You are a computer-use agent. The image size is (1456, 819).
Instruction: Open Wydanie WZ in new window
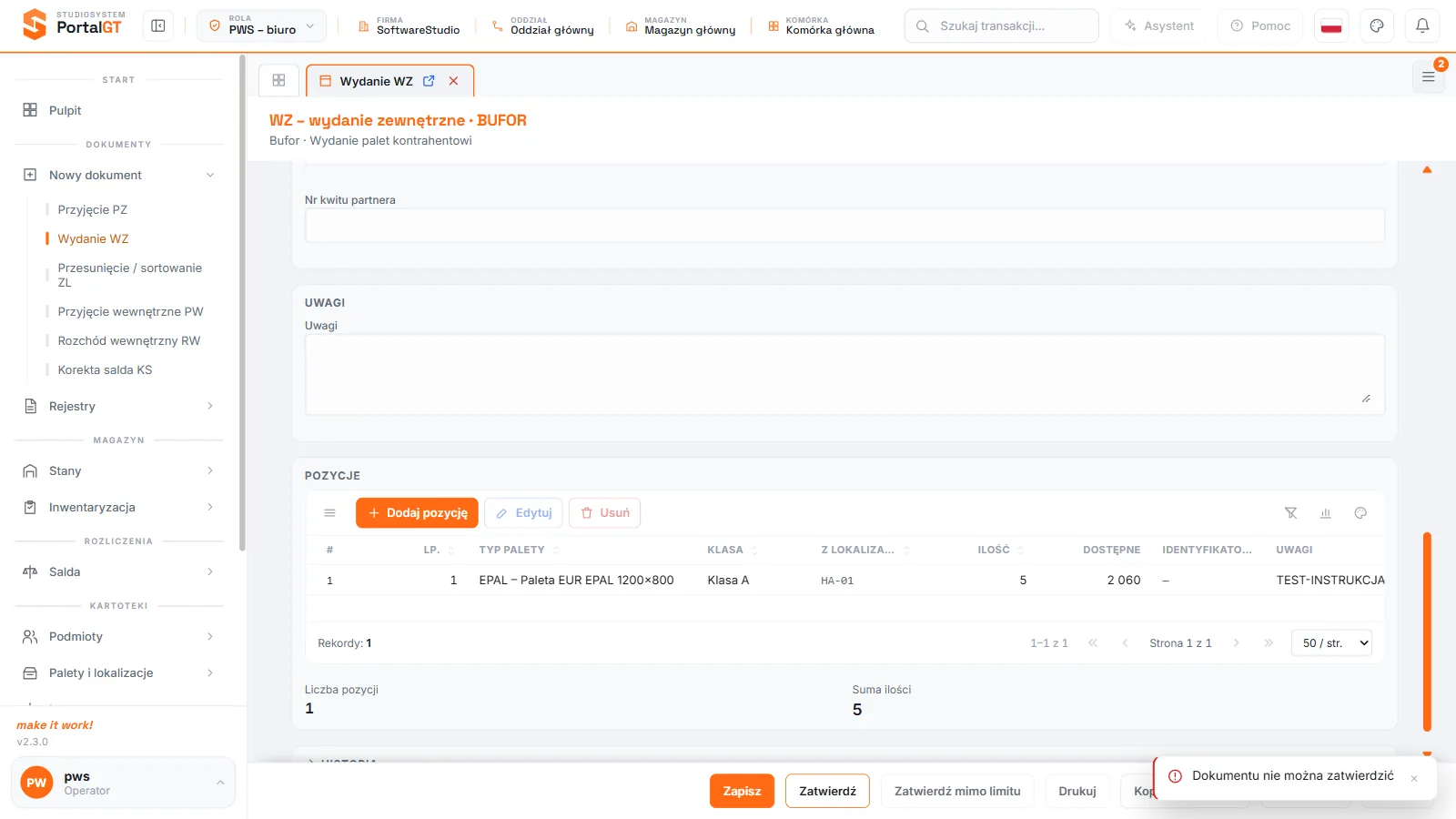click(429, 81)
